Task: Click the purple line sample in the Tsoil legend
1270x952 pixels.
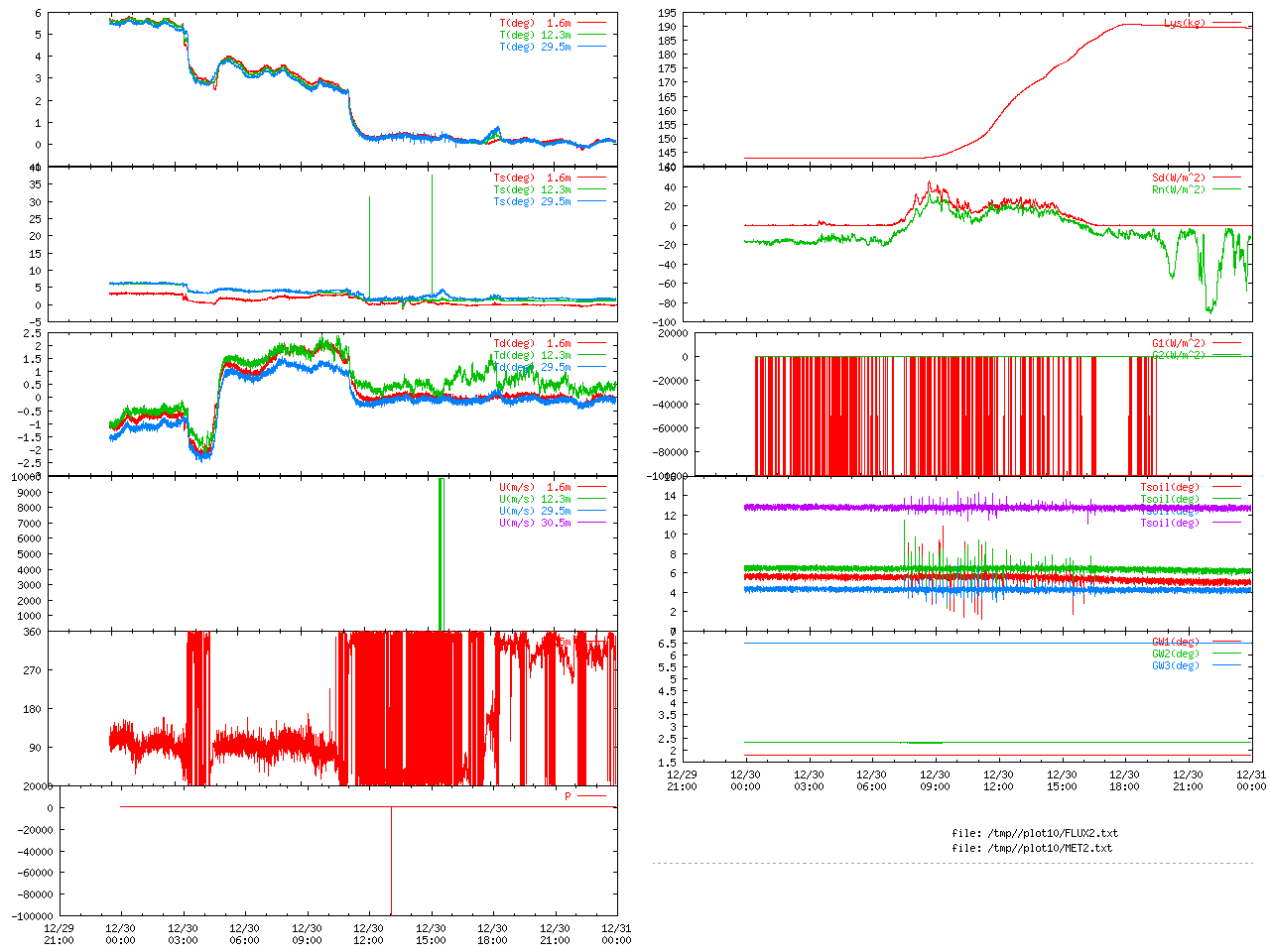Action: point(1226,524)
